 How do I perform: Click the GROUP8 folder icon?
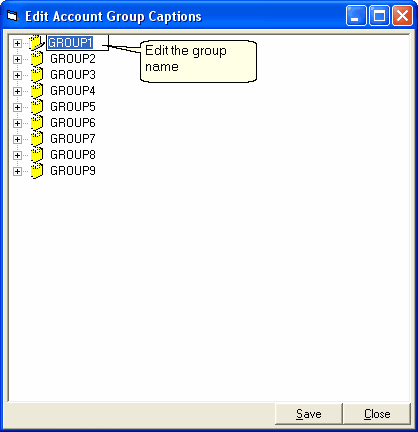pyautogui.click(x=37, y=155)
